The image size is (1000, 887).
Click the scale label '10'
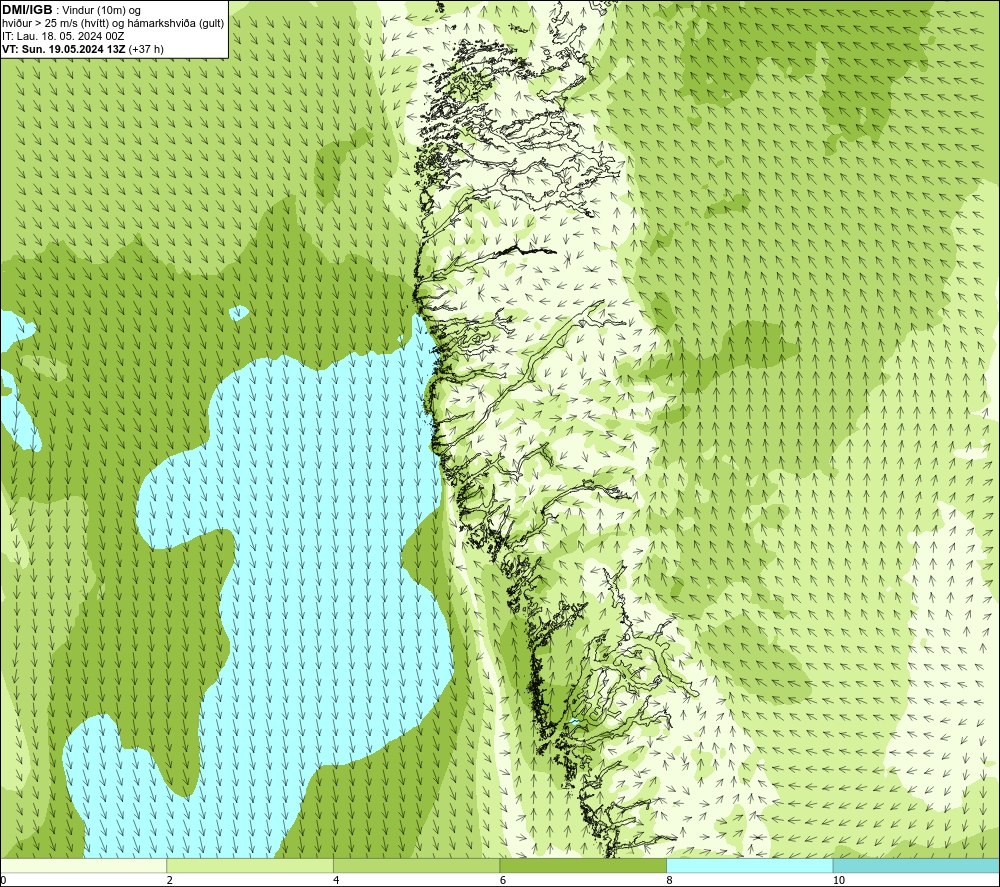pos(839,880)
